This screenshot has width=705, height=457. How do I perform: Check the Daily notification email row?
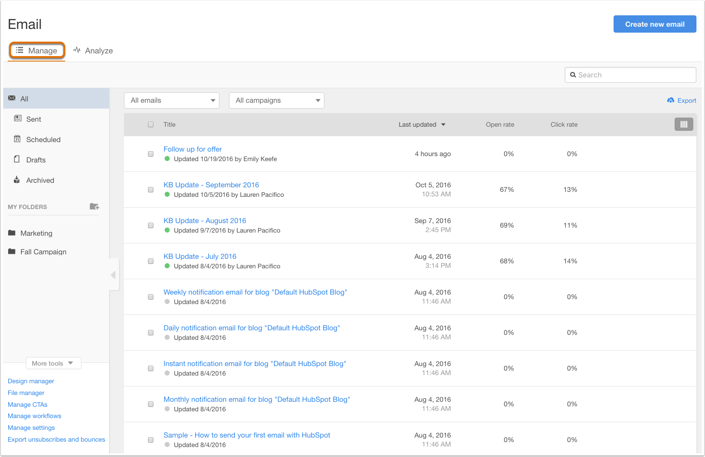tap(151, 332)
